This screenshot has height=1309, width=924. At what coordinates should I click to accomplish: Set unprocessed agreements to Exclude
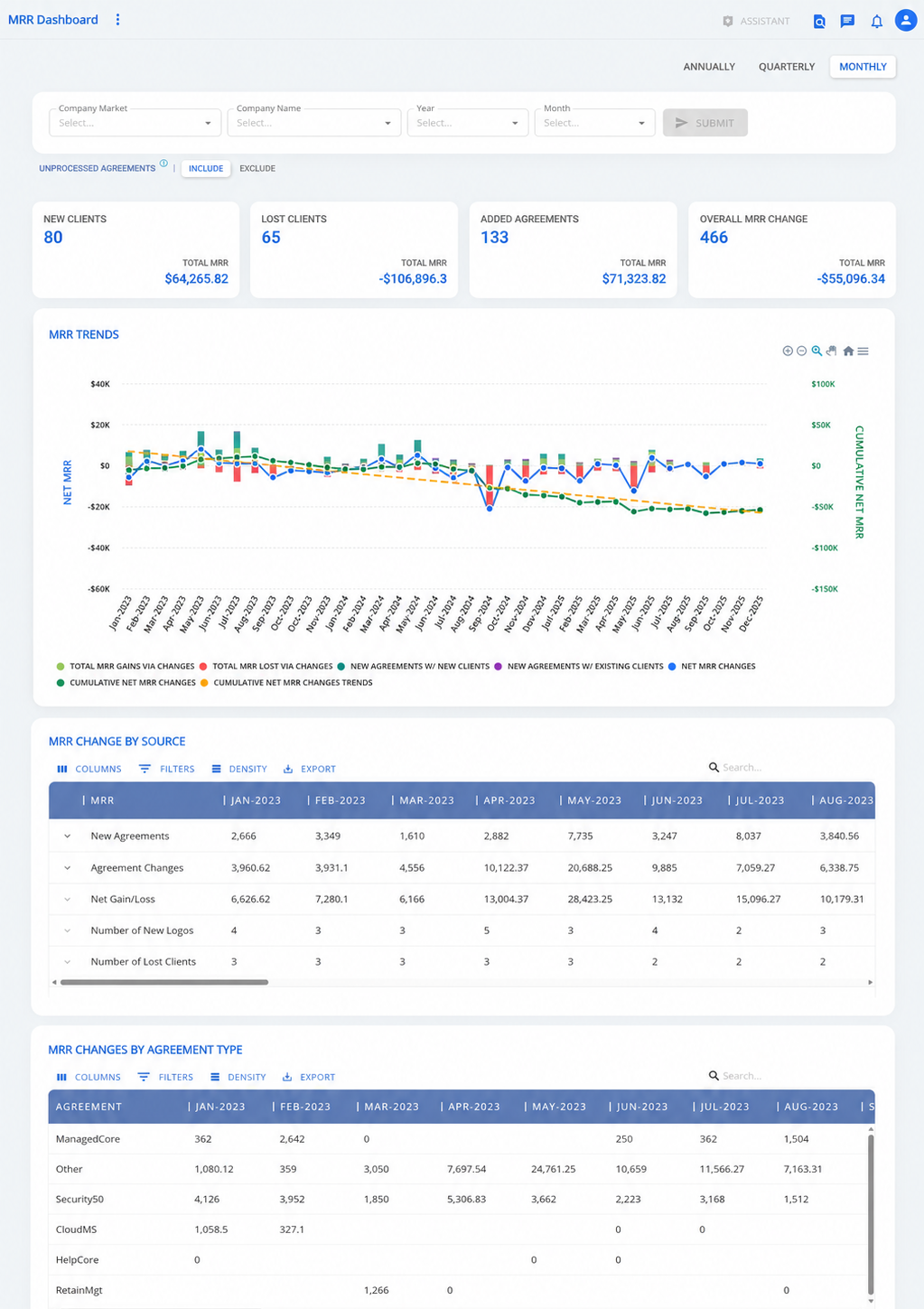(x=257, y=168)
